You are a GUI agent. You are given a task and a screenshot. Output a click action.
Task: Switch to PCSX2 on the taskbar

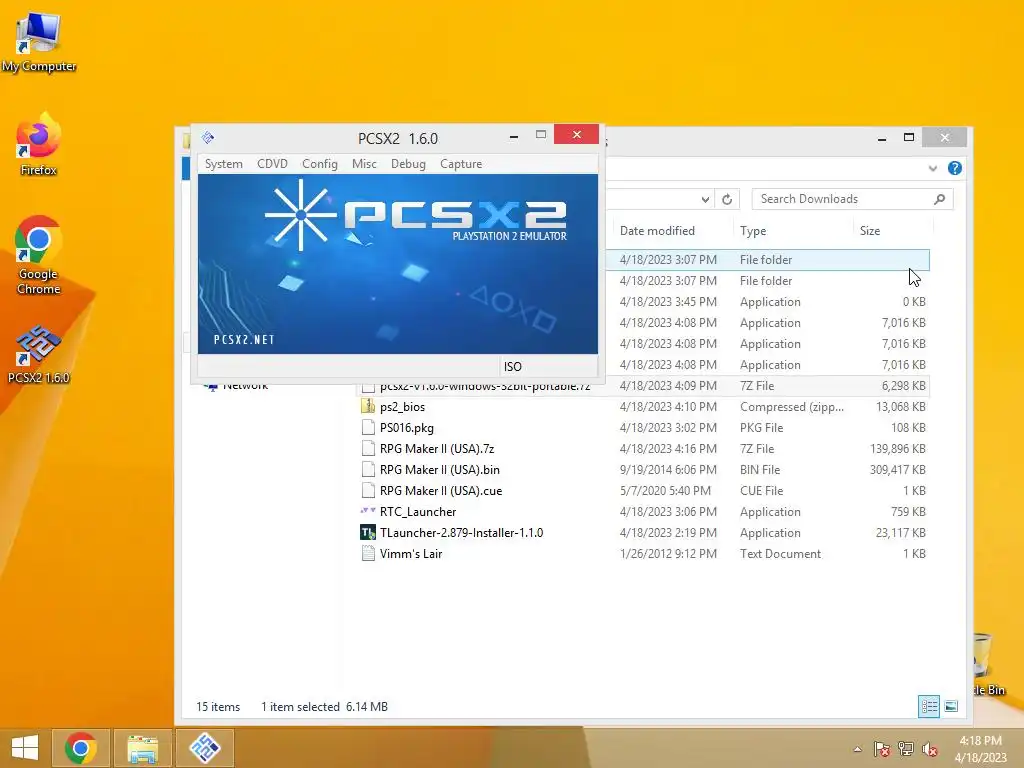tap(205, 748)
